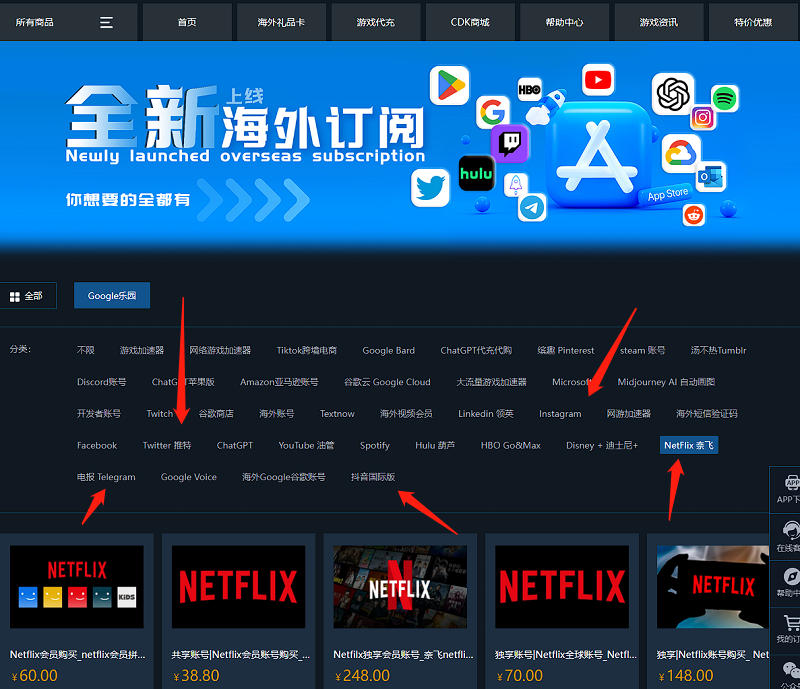Open the 特价优惠 nav tab
This screenshot has width=800, height=689.
pyautogui.click(x=753, y=22)
